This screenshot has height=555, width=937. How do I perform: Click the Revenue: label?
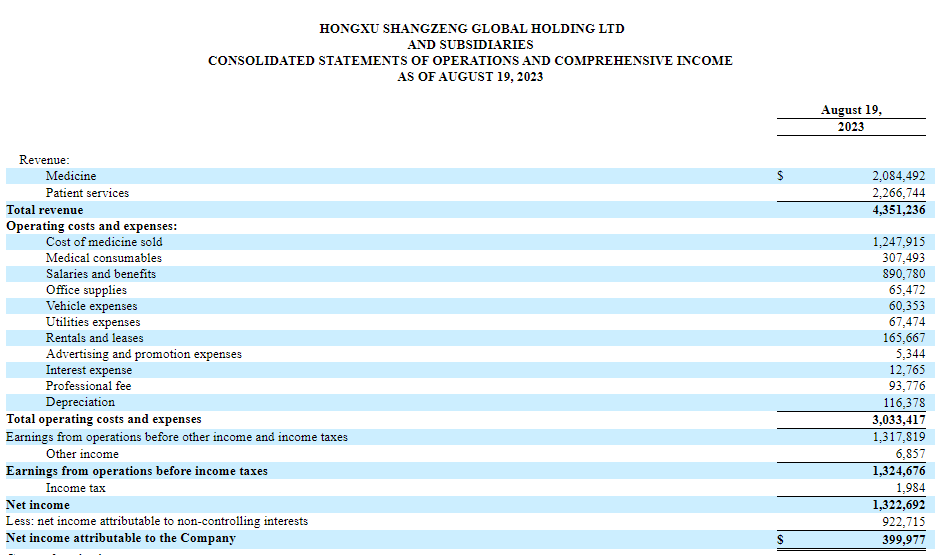point(44,160)
